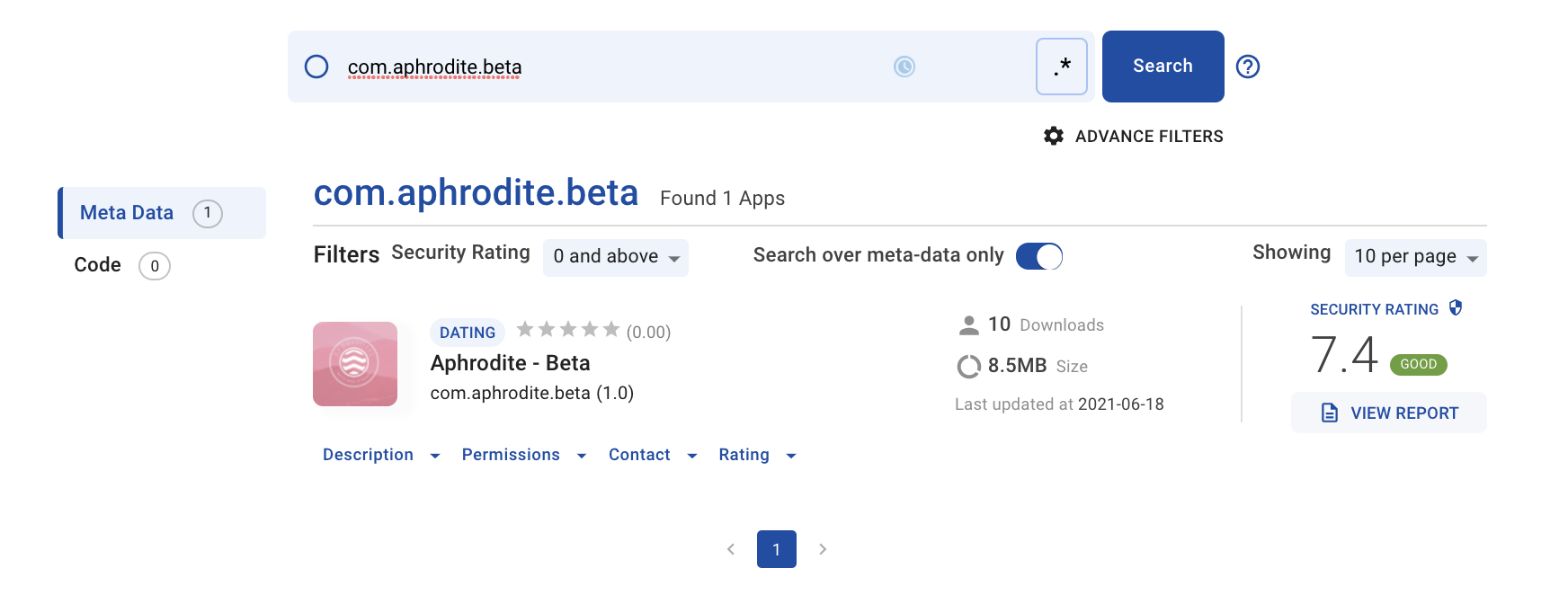
Task: Click the downloads person icon
Action: pyautogui.click(x=969, y=325)
